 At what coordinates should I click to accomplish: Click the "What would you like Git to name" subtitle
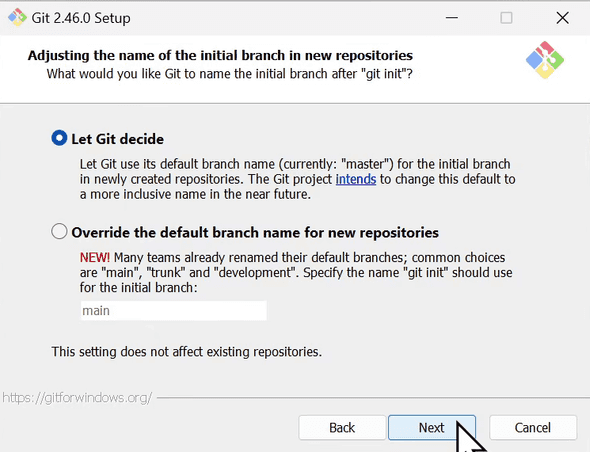click(230, 74)
